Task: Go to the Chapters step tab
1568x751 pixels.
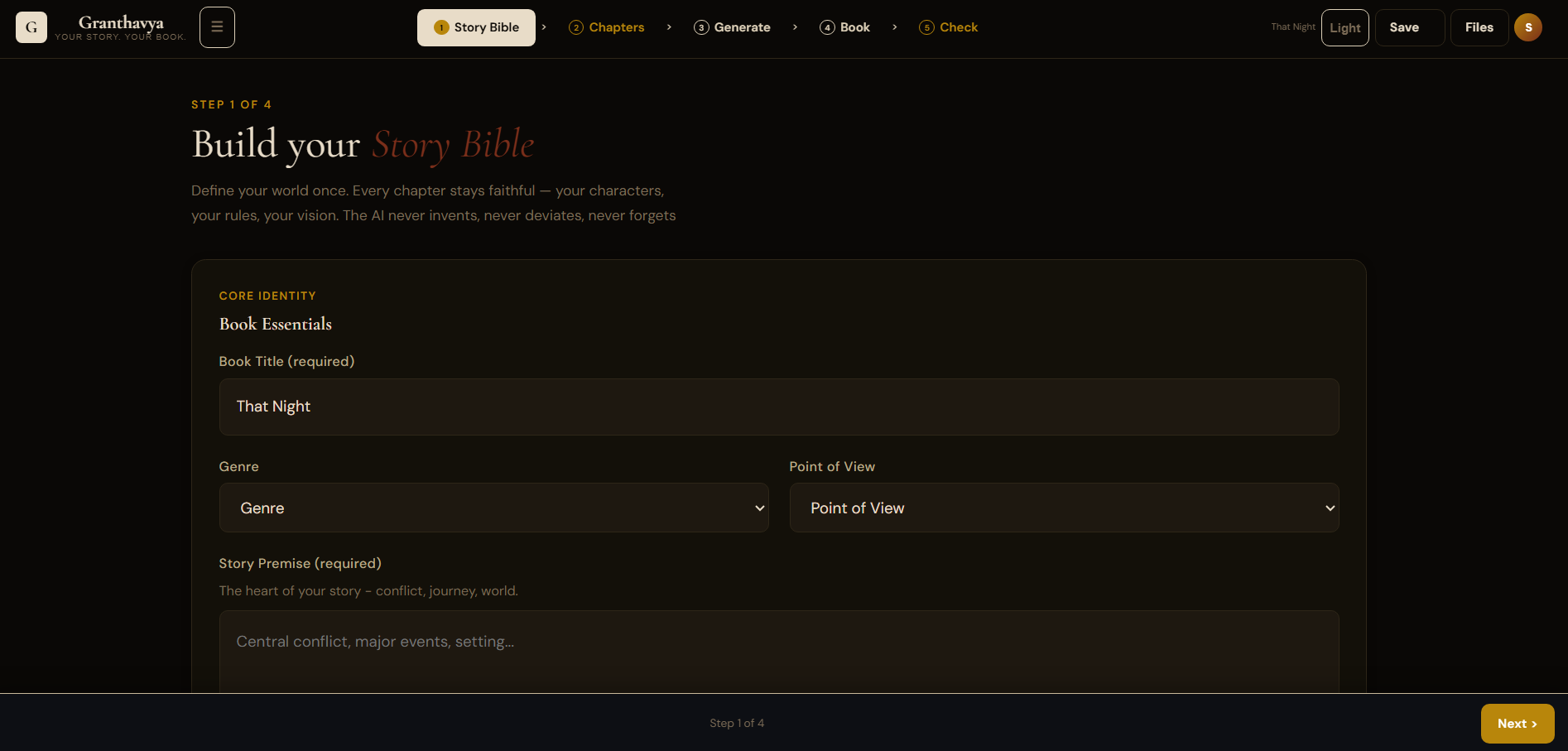Action: click(607, 27)
